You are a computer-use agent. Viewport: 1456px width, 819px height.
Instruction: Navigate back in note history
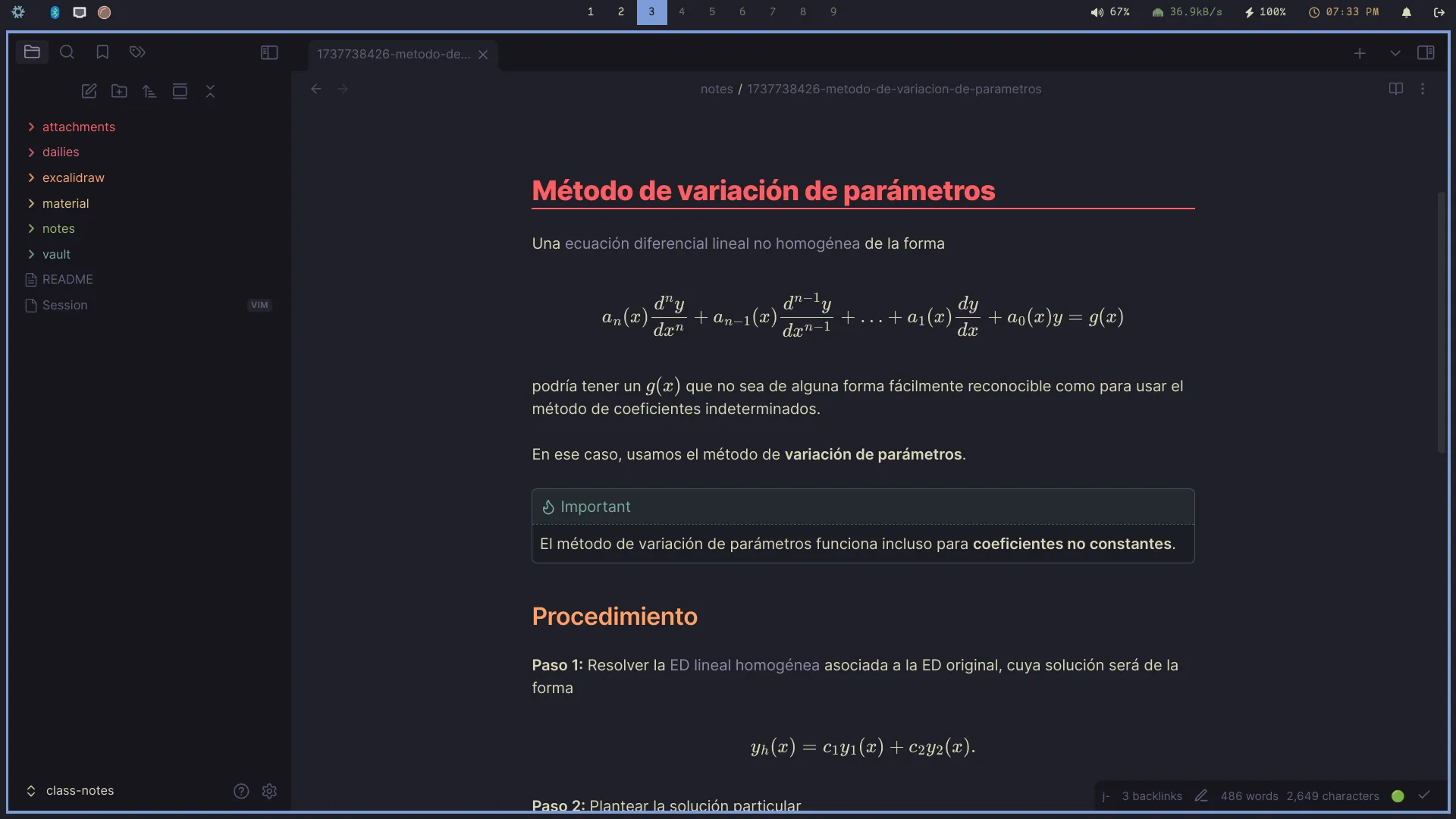pos(316,89)
